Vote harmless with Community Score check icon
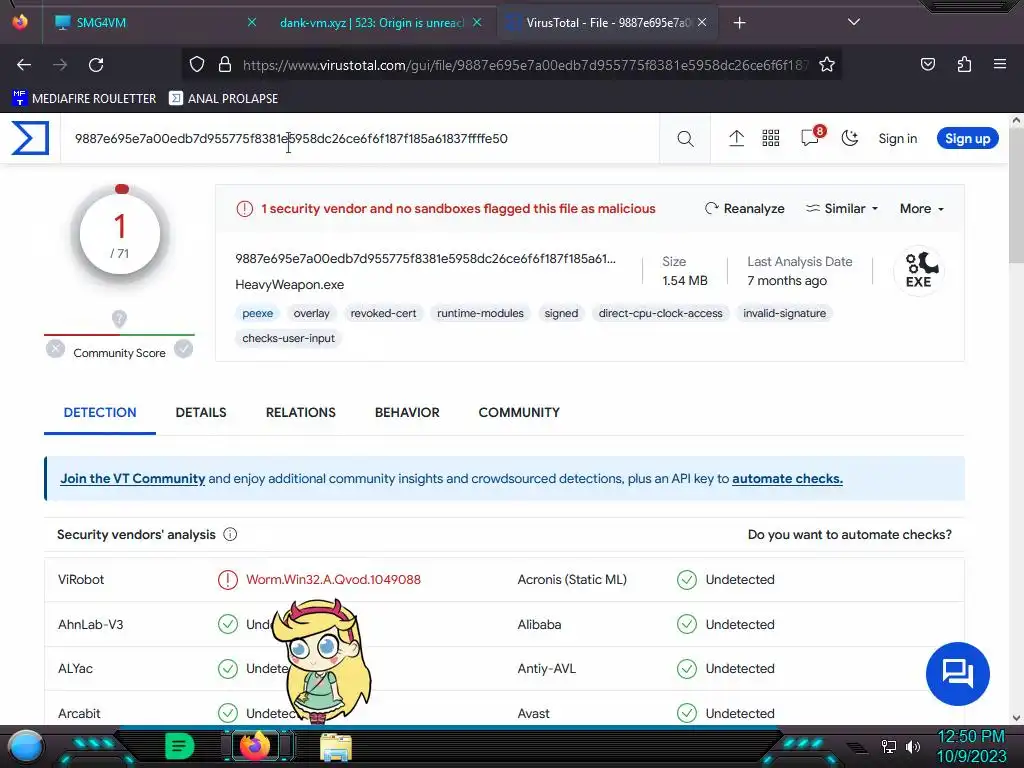This screenshot has height=768, width=1024. 184,349
